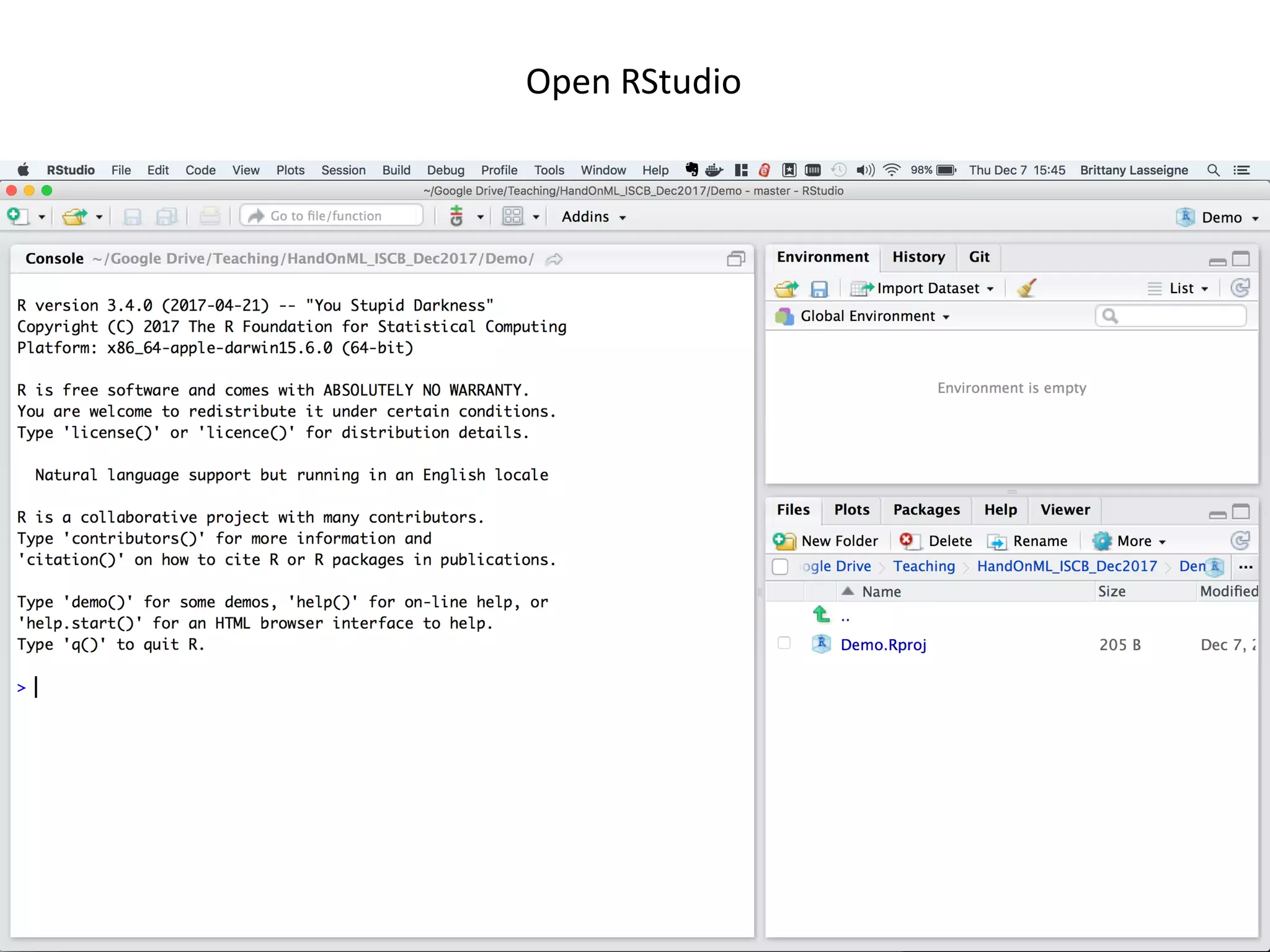Screen dimensions: 1270x952
Task: Open the Code menu
Action: tap(200, 170)
